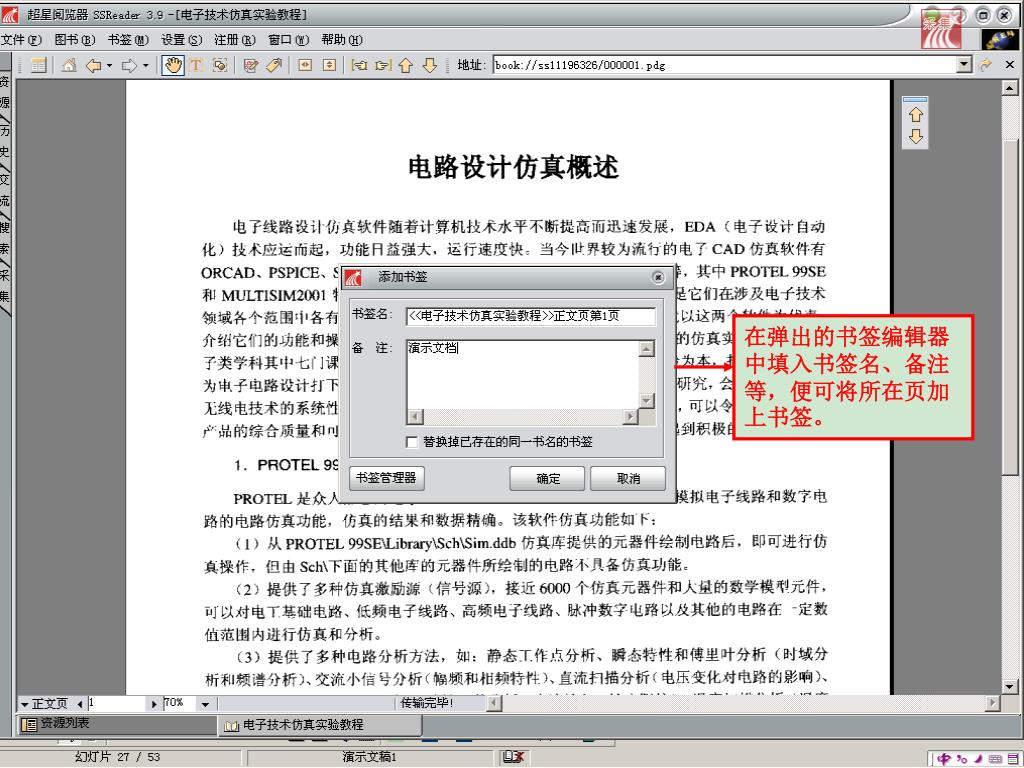Click the main vertical scrollbar thumb
Screen dimensions: 1024x768
pos(1010,307)
